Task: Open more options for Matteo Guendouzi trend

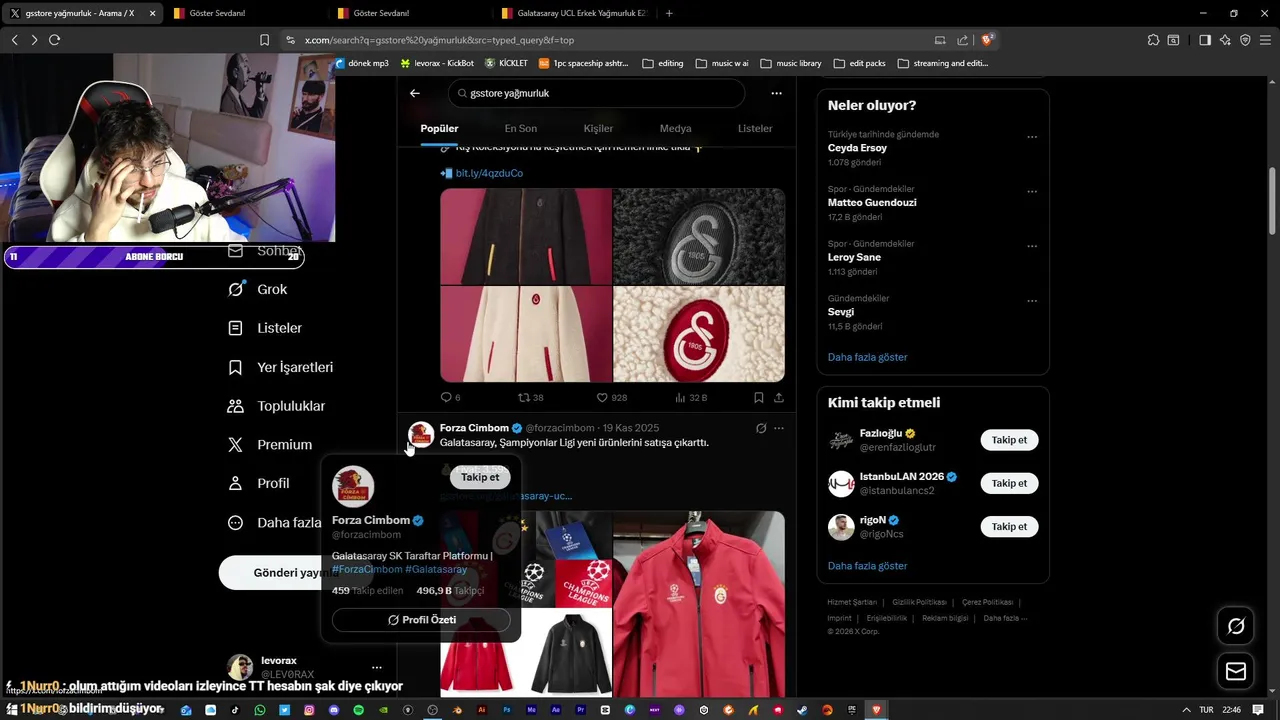Action: (x=1032, y=192)
